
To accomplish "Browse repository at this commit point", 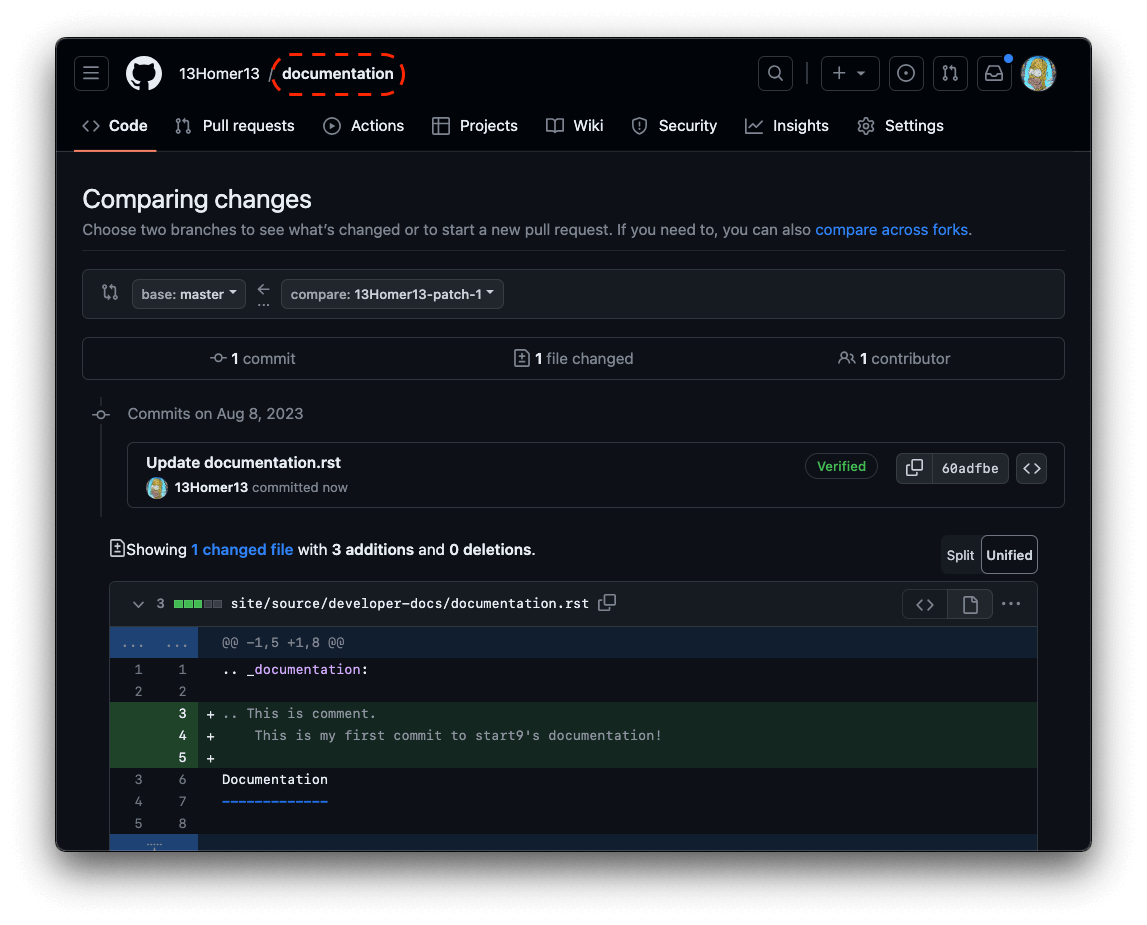I will 1031,468.
